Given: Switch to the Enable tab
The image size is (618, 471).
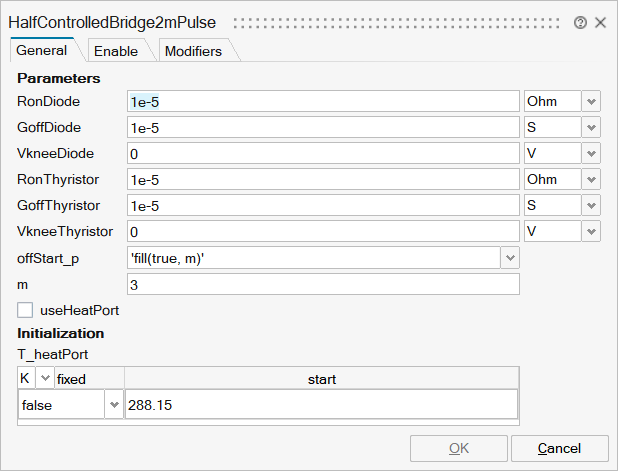Looking at the screenshot, I should click(x=116, y=51).
